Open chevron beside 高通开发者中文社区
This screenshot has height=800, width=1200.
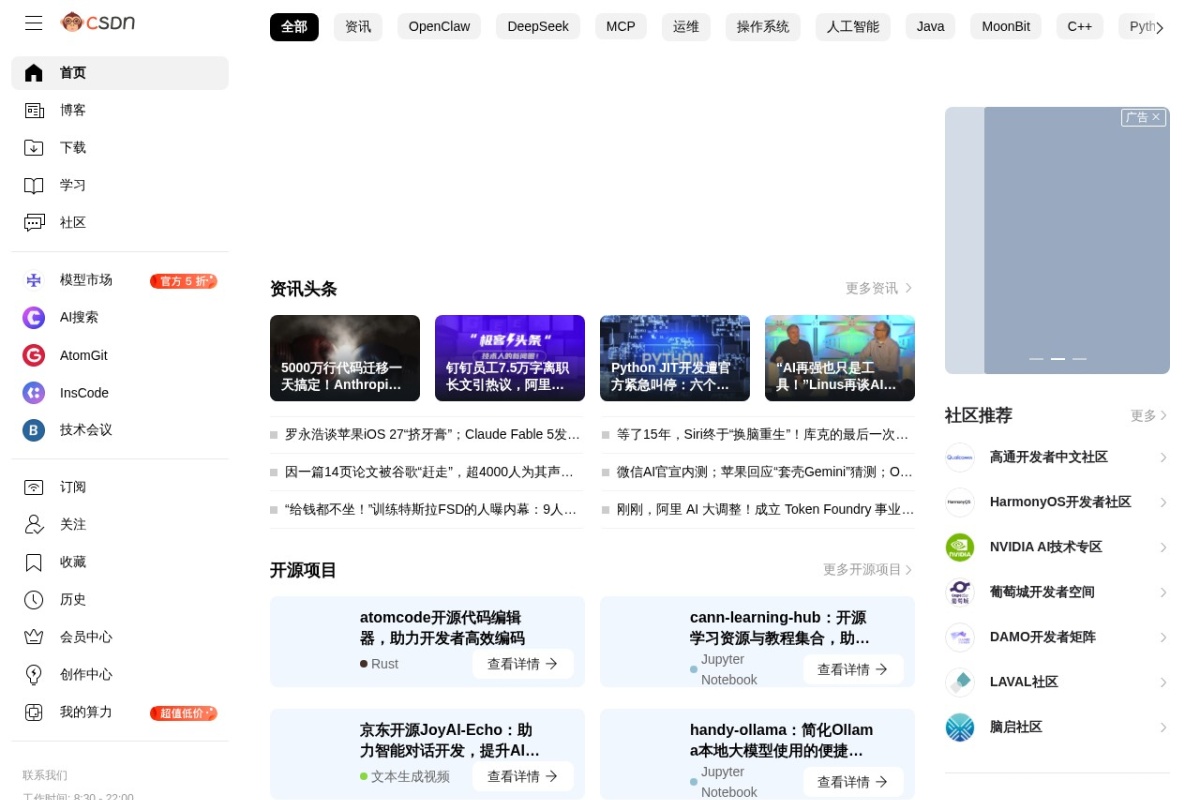click(1163, 457)
